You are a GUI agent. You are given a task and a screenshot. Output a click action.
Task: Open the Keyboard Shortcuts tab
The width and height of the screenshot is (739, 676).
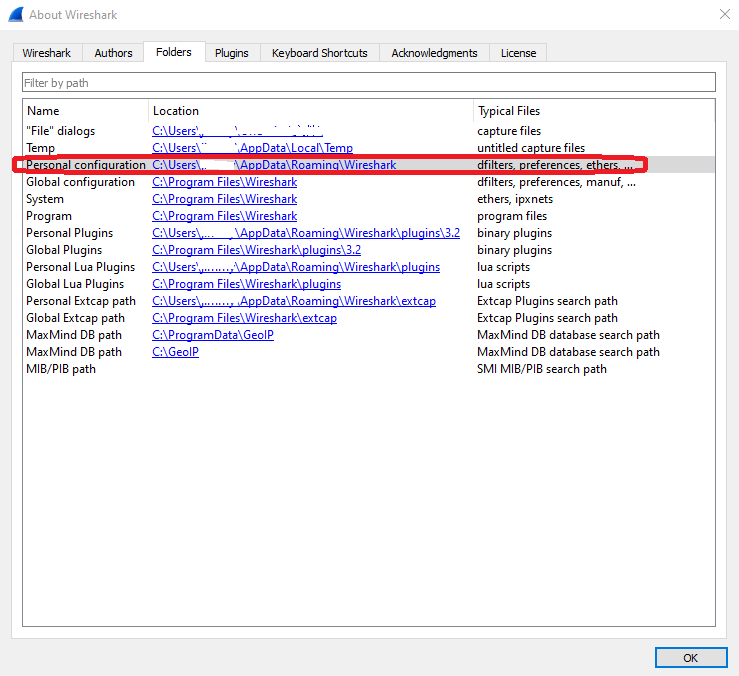pyautogui.click(x=319, y=53)
